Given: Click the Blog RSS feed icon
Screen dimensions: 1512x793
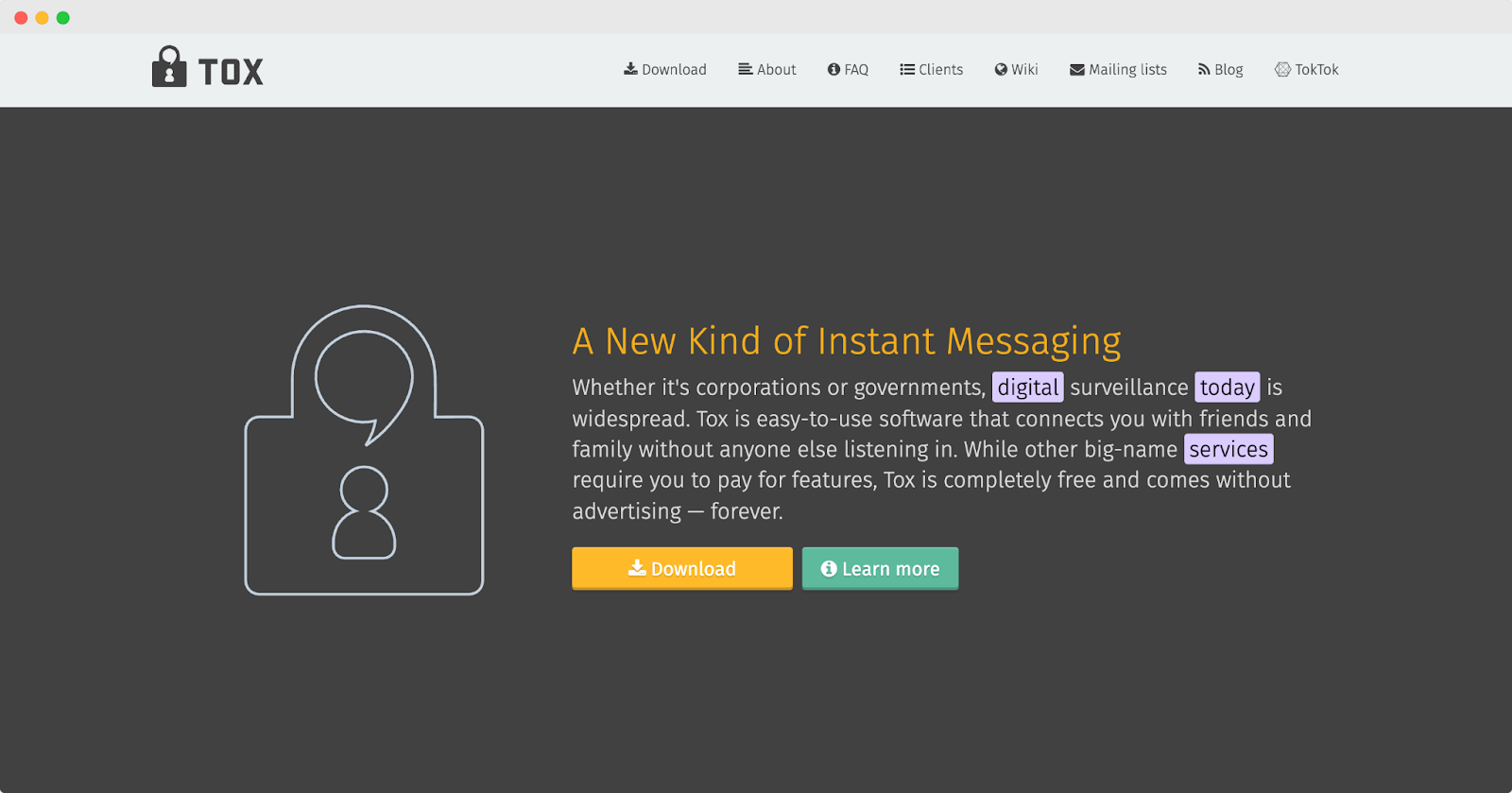Looking at the screenshot, I should pyautogui.click(x=1204, y=69).
